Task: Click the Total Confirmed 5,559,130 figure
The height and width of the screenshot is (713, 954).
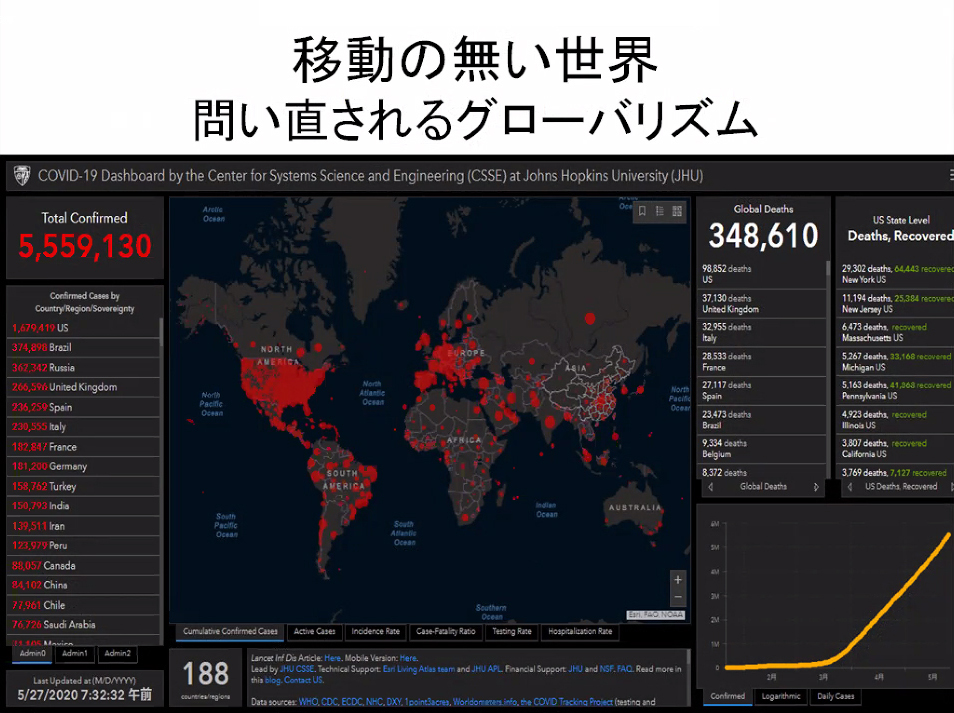Action: tap(85, 246)
